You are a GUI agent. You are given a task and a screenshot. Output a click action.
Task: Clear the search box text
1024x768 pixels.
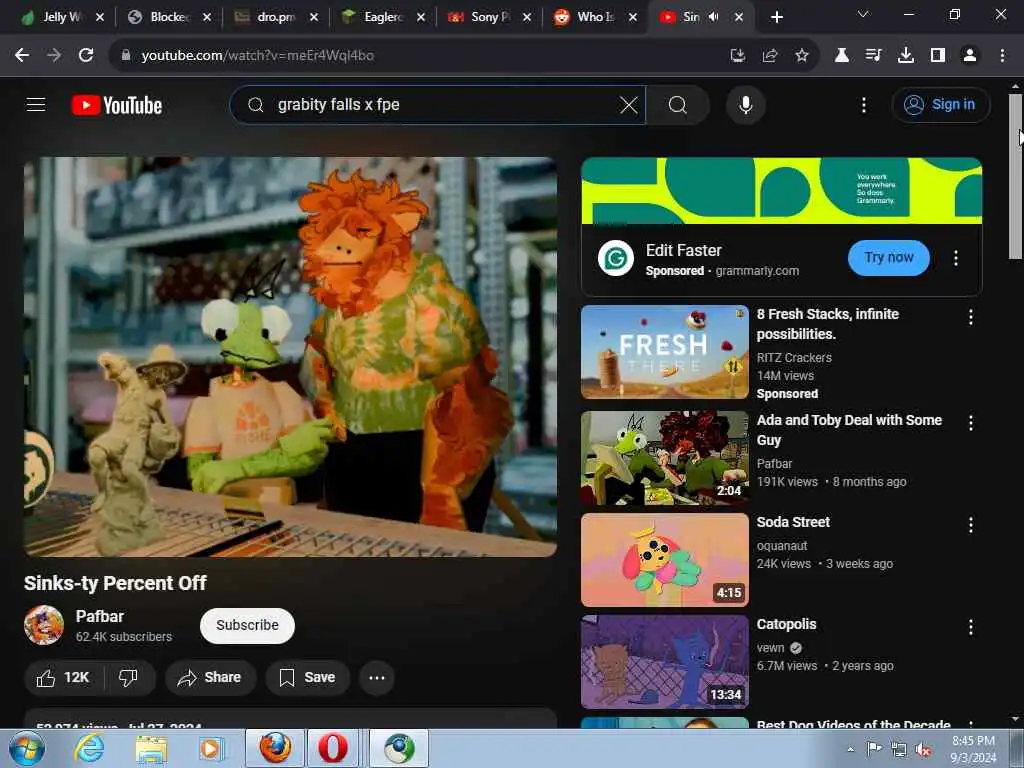(x=628, y=104)
